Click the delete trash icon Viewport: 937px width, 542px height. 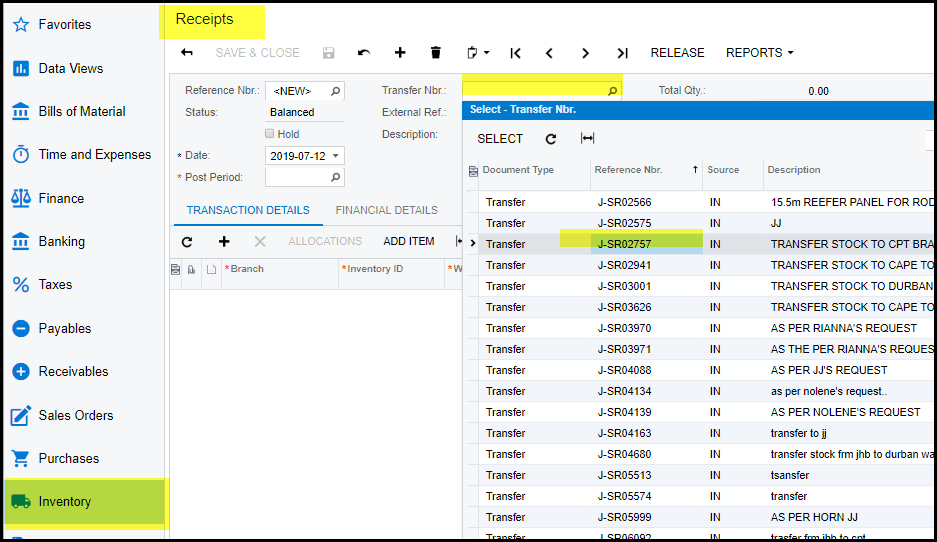(436, 53)
